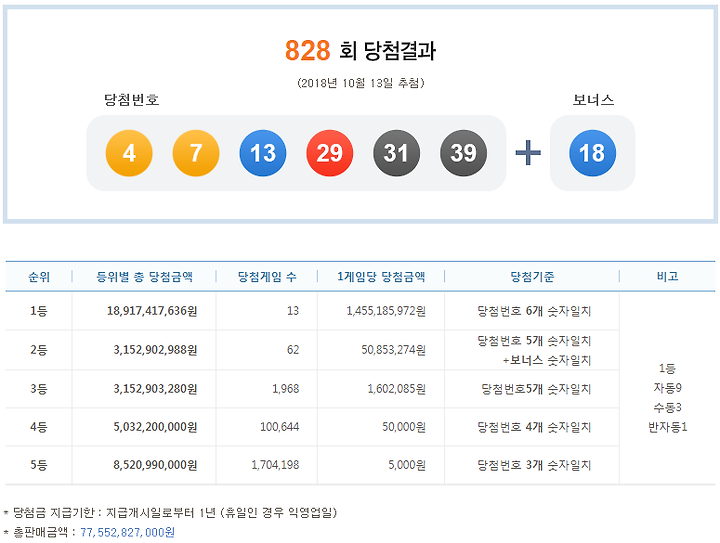Viewport: 720px width, 543px height.
Task: Click per-game prize 5,000원
Action: 407,465
